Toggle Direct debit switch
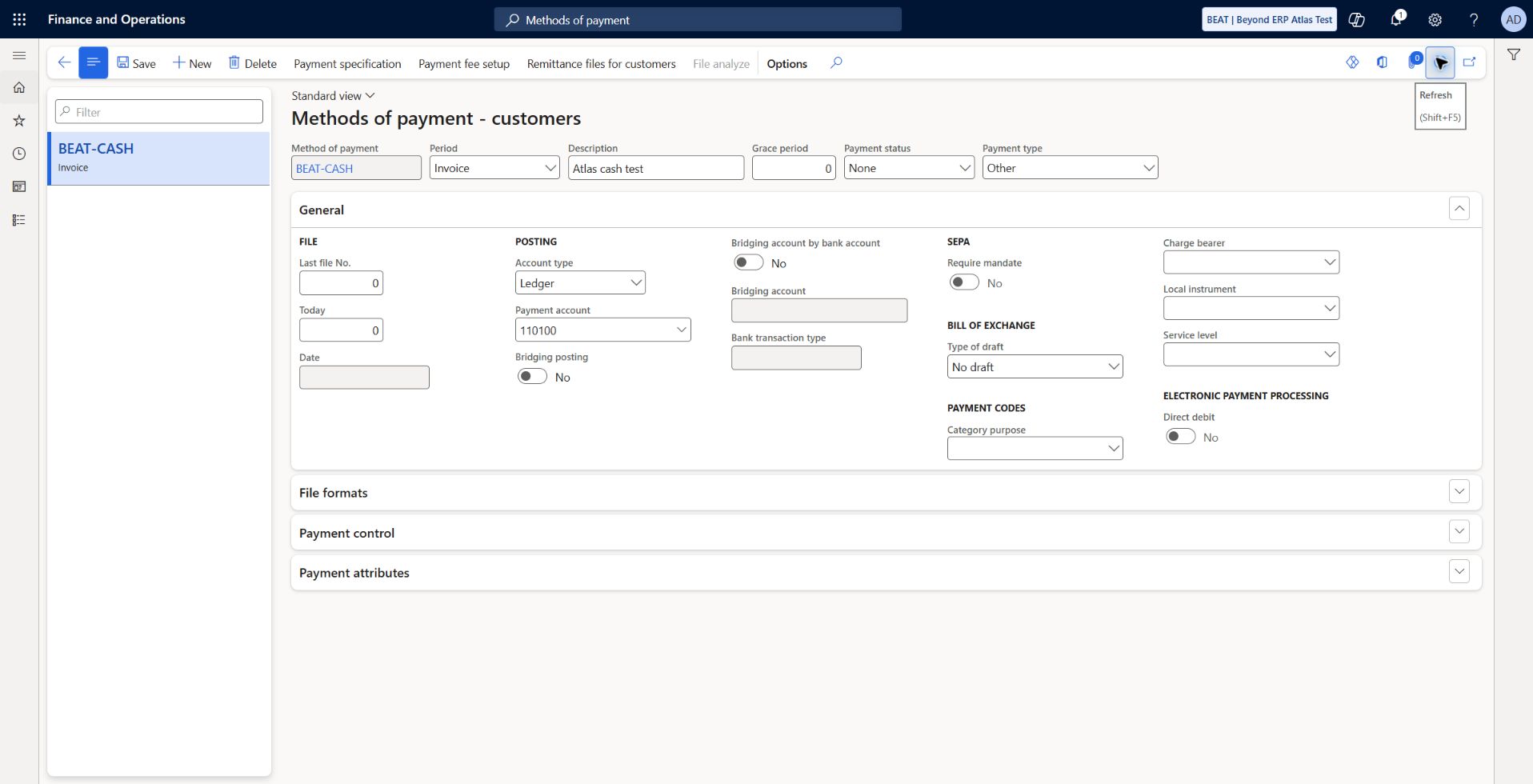The width and height of the screenshot is (1533, 784). pyautogui.click(x=1180, y=437)
